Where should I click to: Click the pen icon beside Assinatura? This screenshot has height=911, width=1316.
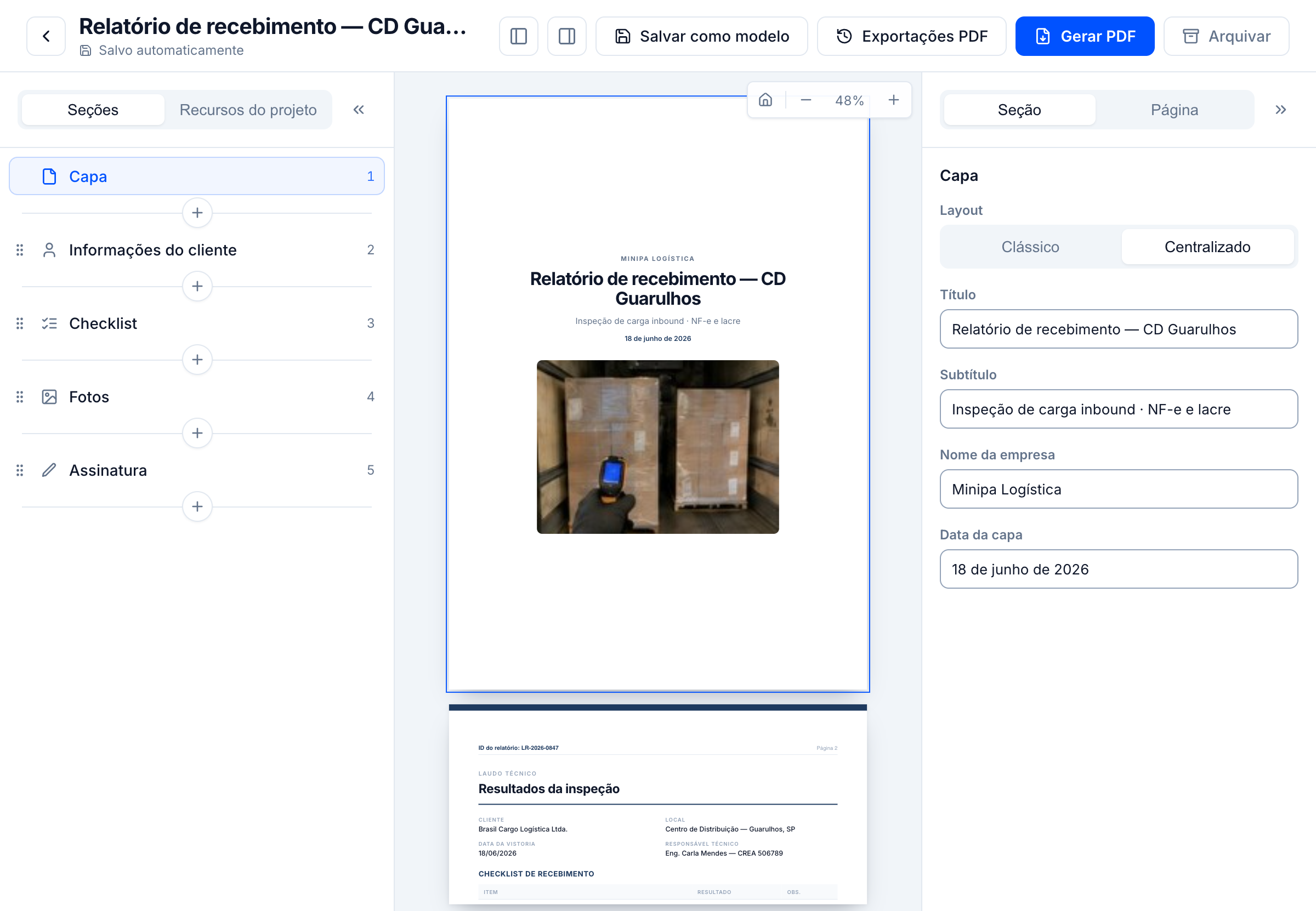[50, 470]
